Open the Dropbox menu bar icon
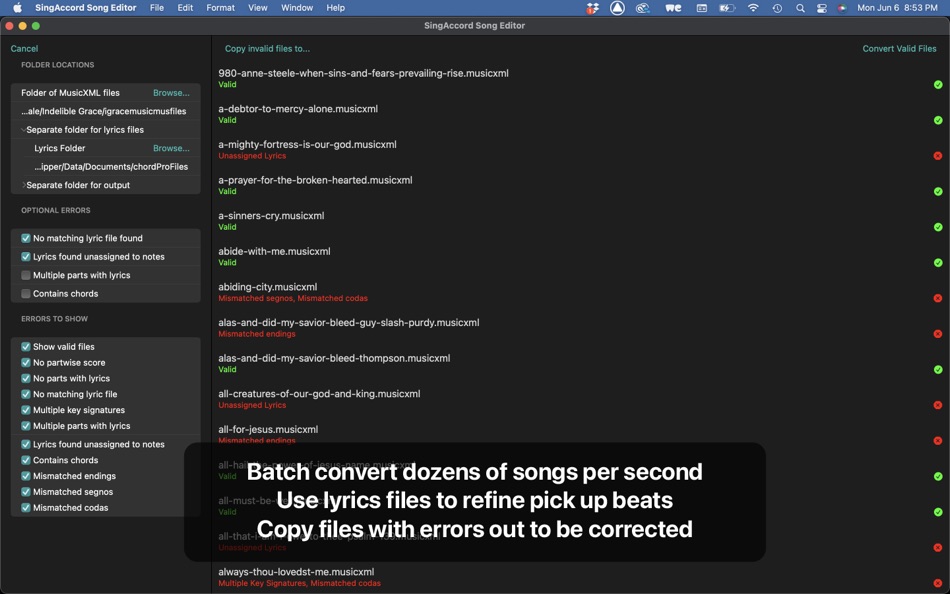This screenshot has width=950, height=594. coord(592,8)
